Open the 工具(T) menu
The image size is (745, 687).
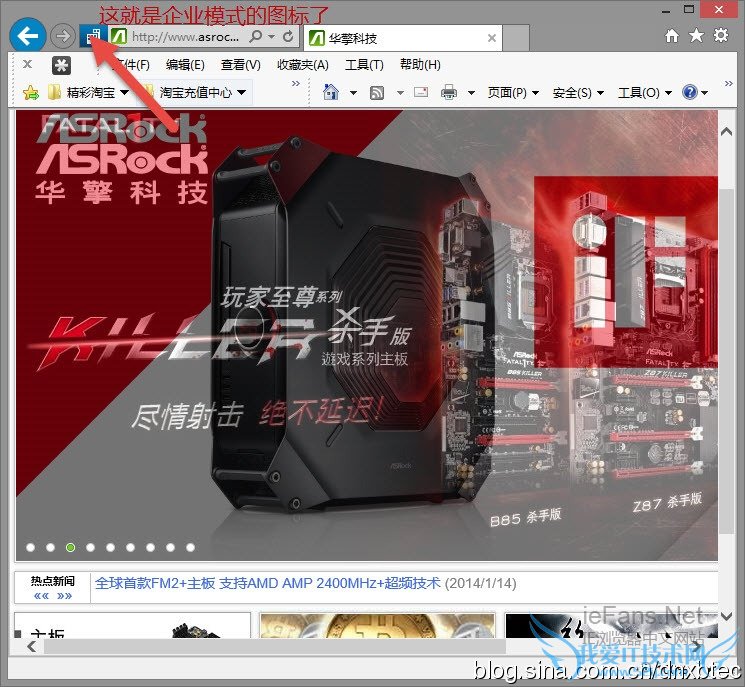364,65
